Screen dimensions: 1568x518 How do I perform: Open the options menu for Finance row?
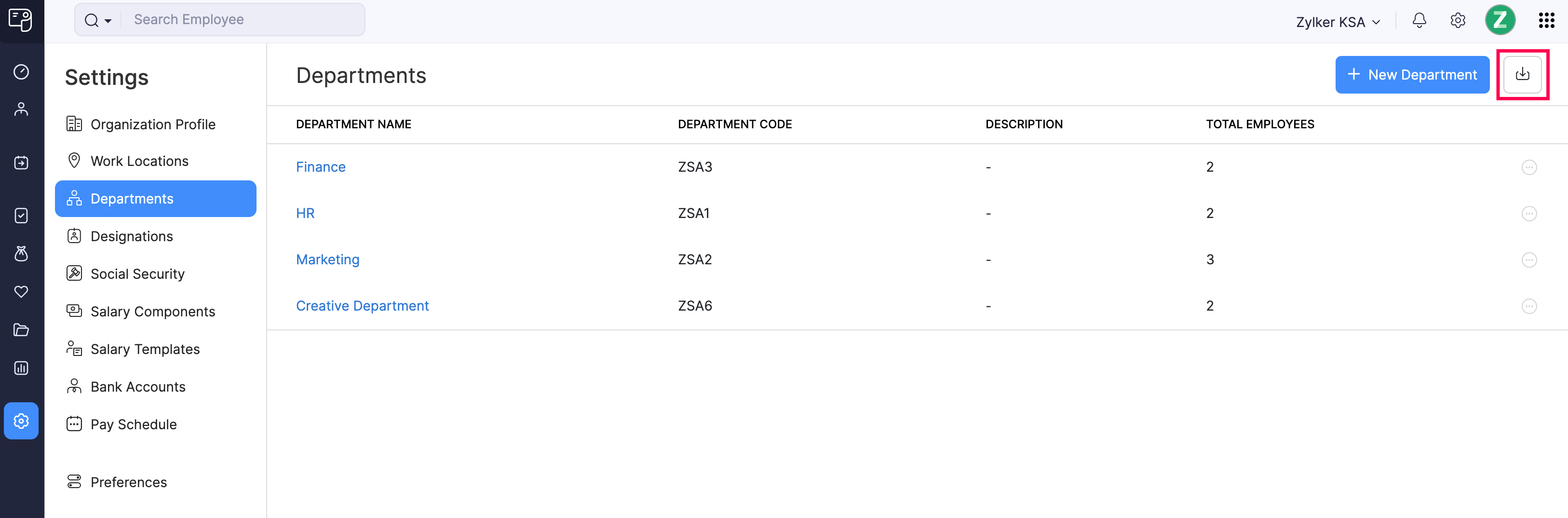click(x=1529, y=167)
